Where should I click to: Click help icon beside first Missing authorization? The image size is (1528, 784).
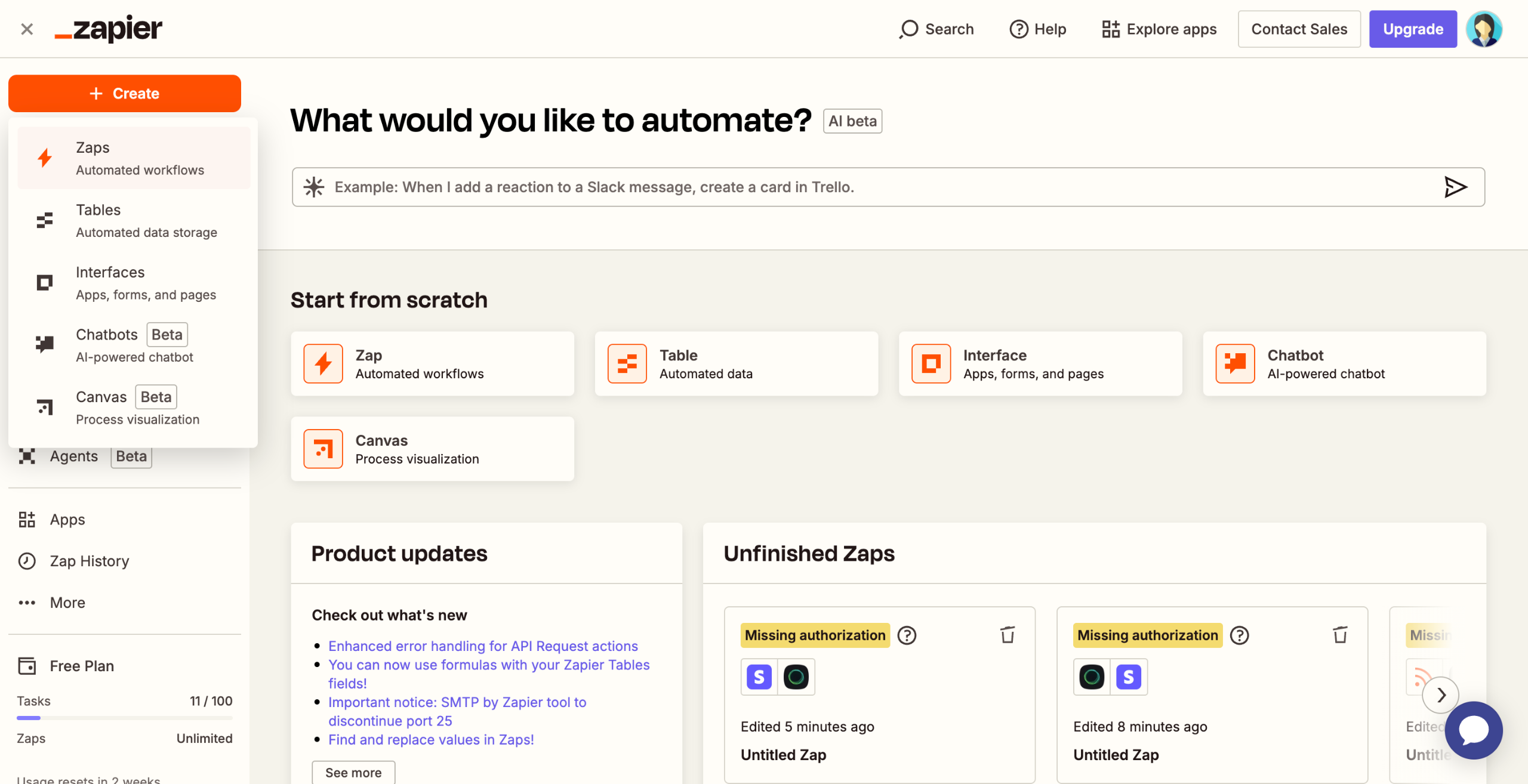pyautogui.click(x=907, y=635)
